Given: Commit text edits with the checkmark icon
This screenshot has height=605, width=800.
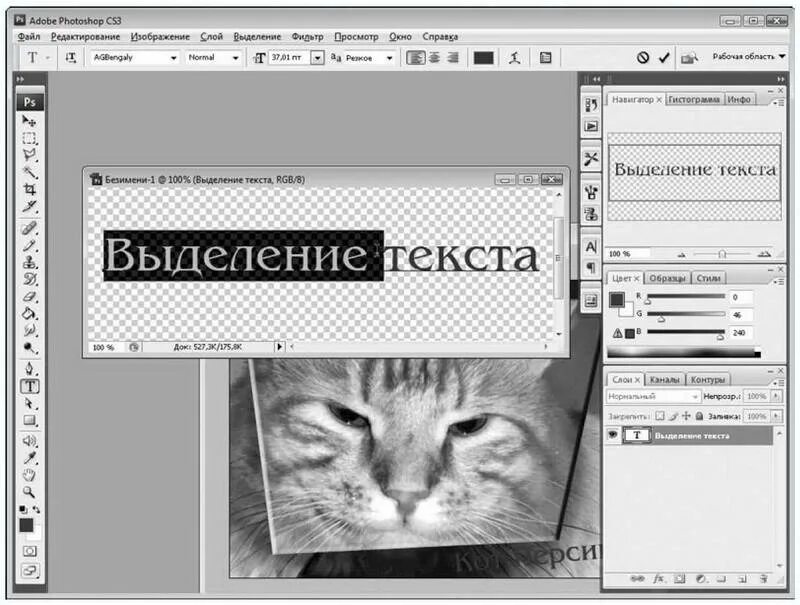Looking at the screenshot, I should [664, 58].
